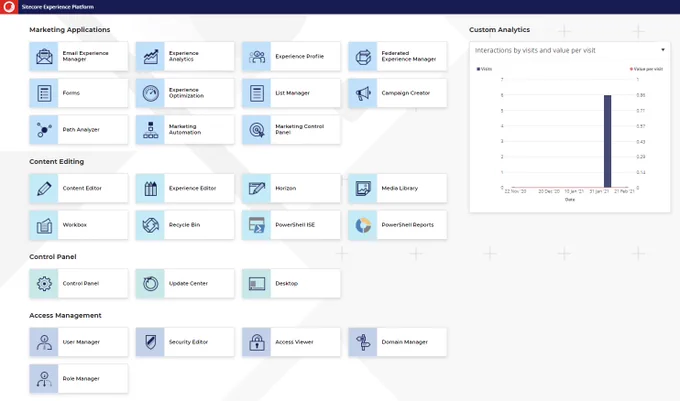Image resolution: width=680 pixels, height=401 pixels.
Task: Open Domain Manager signpost icon
Action: point(363,342)
